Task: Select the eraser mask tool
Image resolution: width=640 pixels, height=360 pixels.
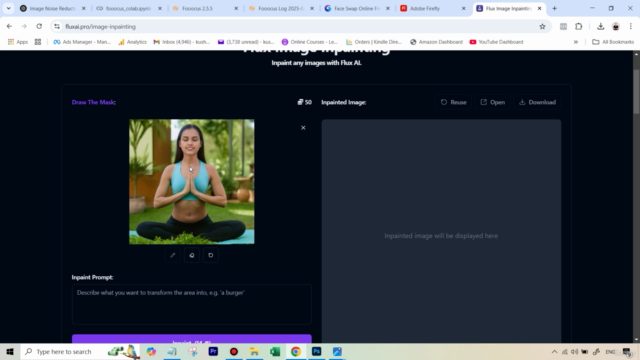Action: (192, 255)
